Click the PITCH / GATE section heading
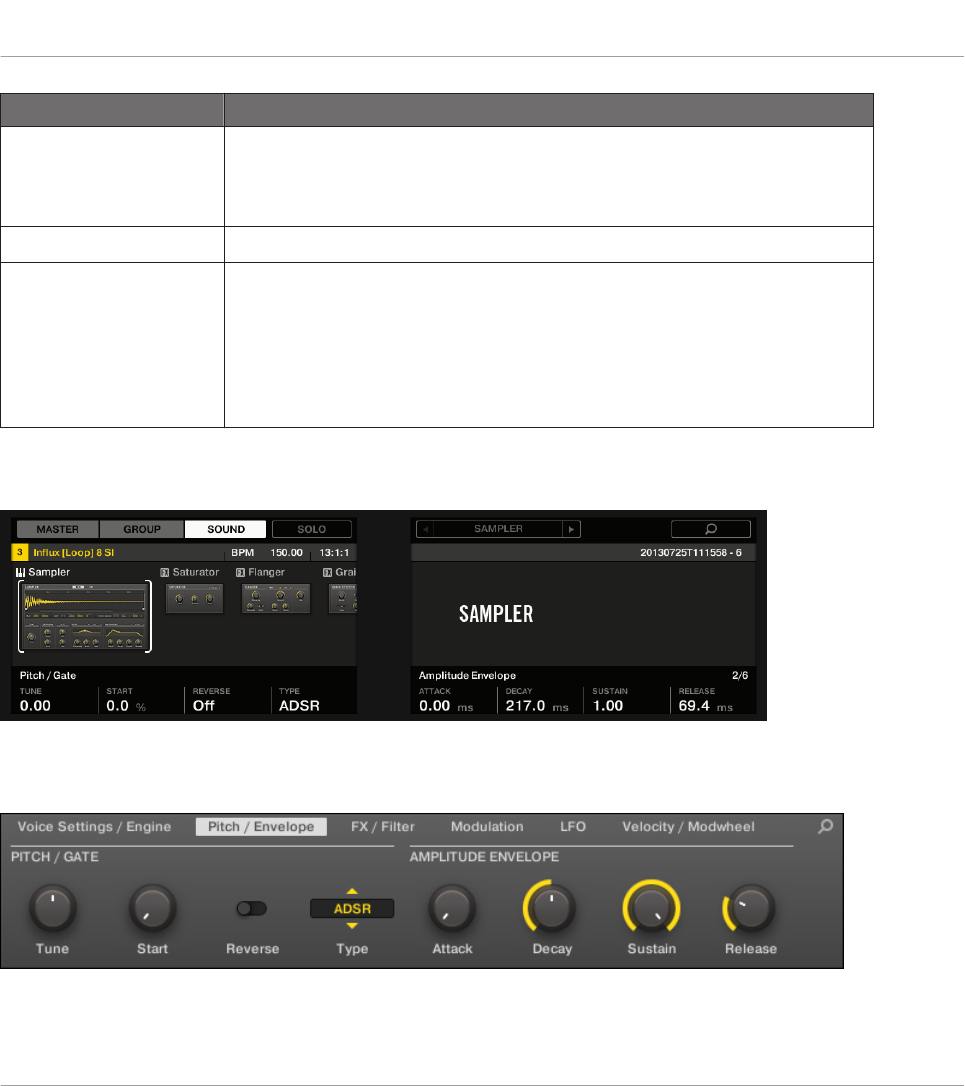Screen dimensions: 965x1086 click(55, 857)
